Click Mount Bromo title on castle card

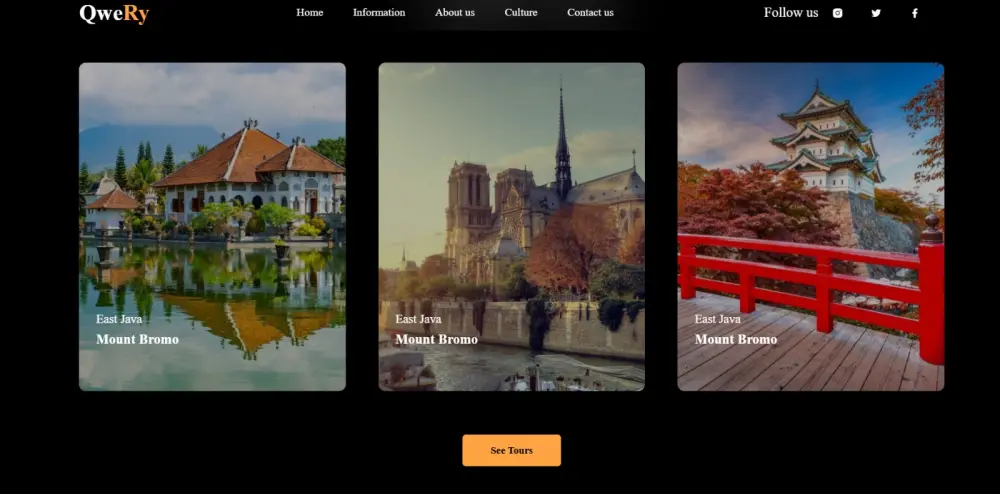[735, 339]
